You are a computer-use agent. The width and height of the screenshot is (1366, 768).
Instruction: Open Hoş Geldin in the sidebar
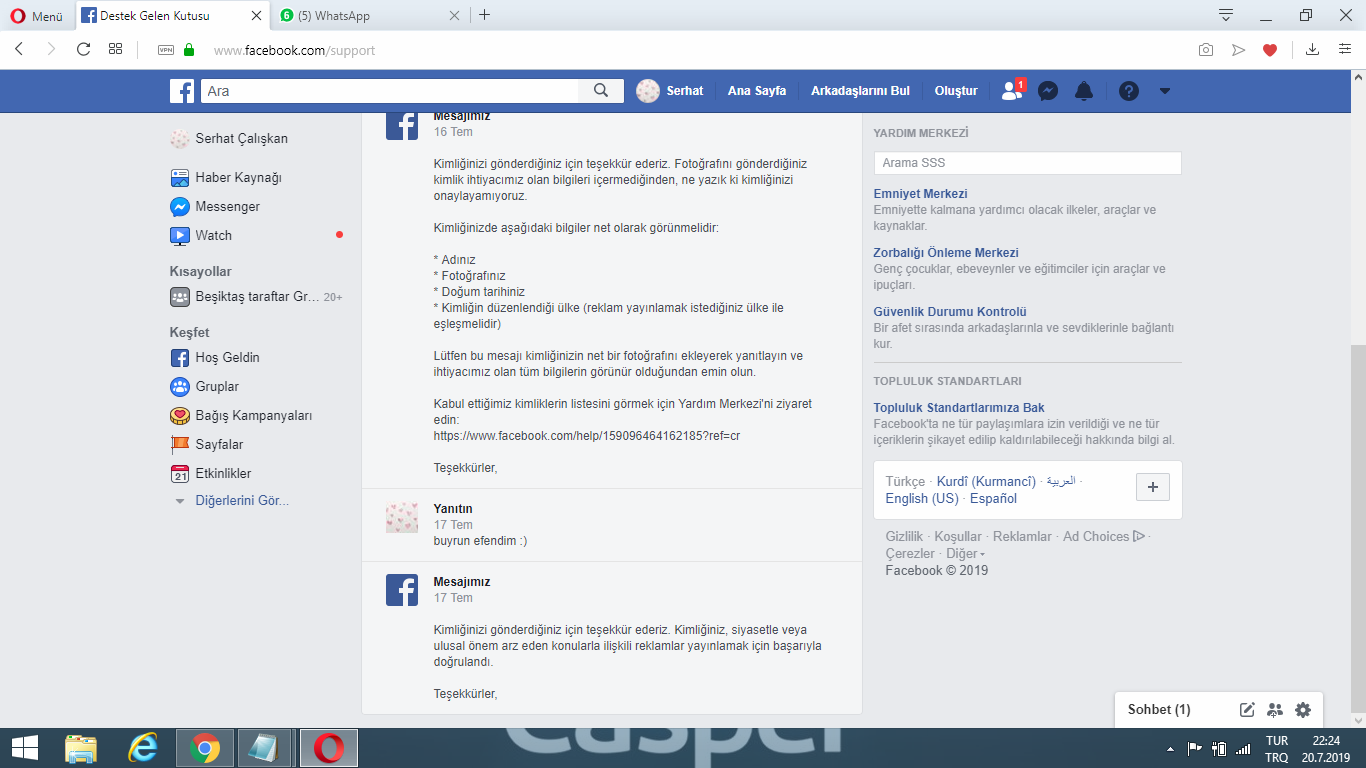coord(215,358)
